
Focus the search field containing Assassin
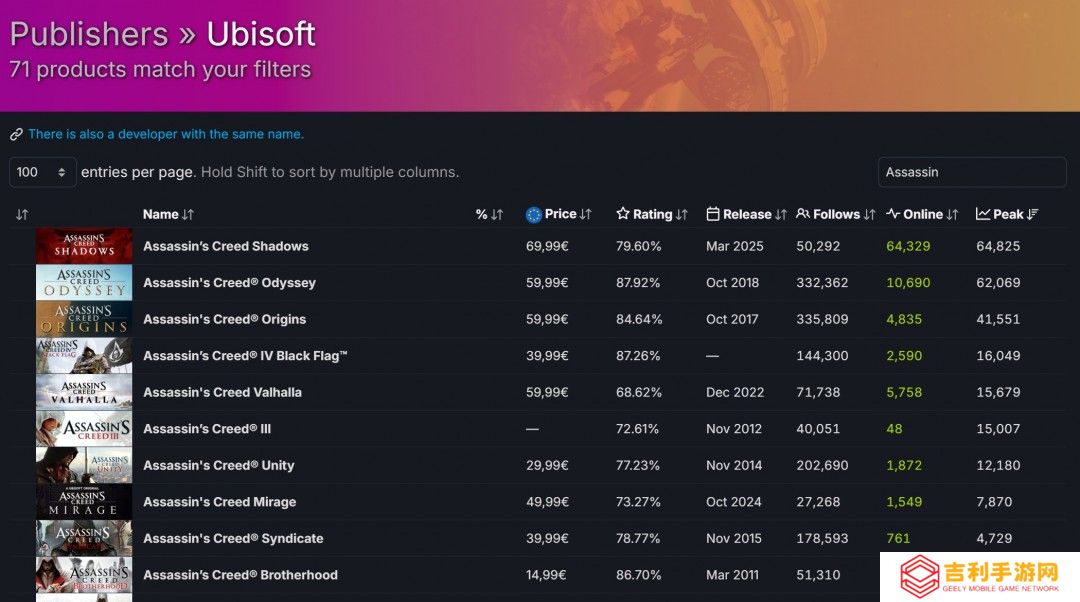972,172
